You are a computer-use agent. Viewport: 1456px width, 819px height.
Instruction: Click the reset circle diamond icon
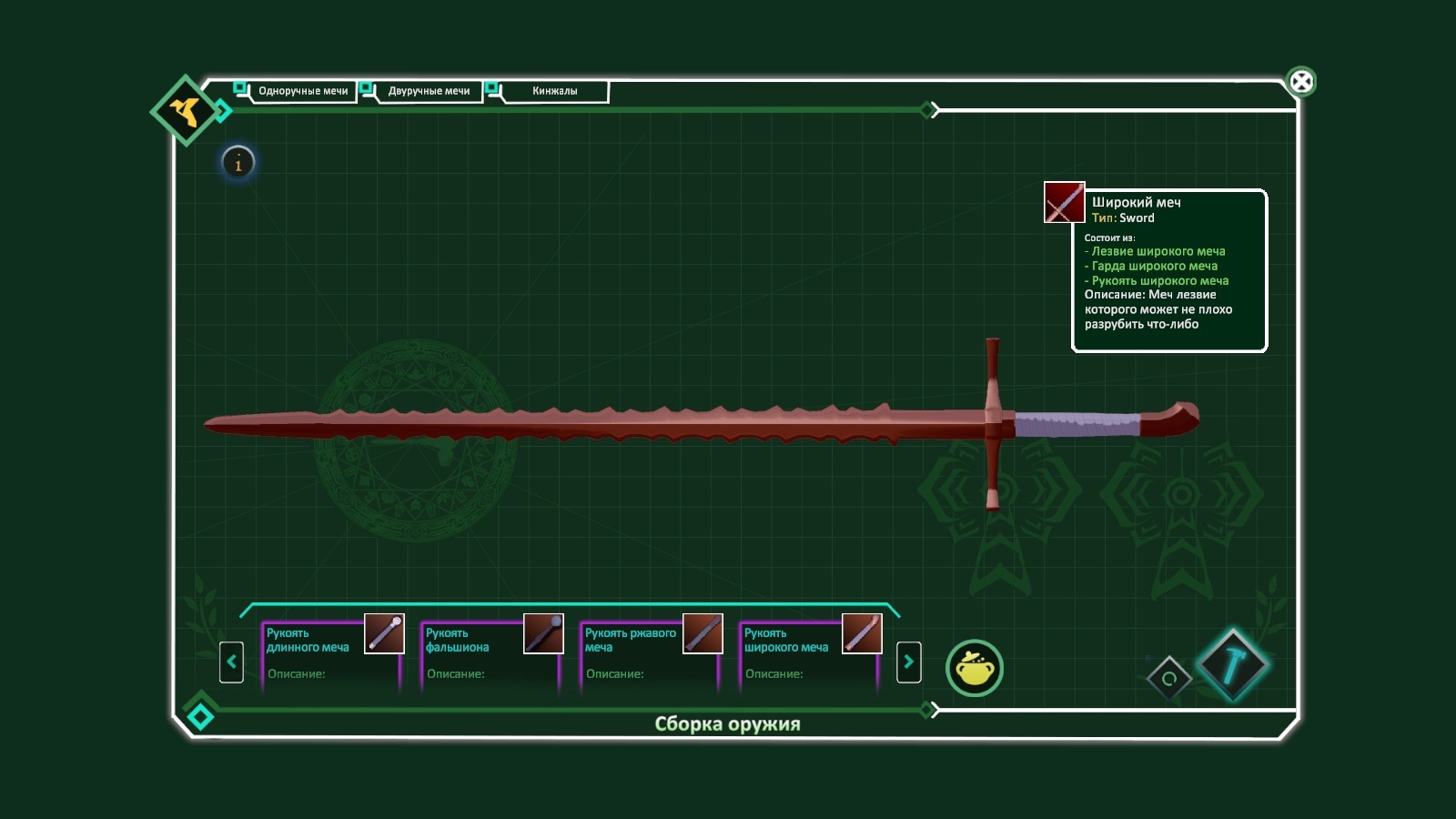[1169, 678]
